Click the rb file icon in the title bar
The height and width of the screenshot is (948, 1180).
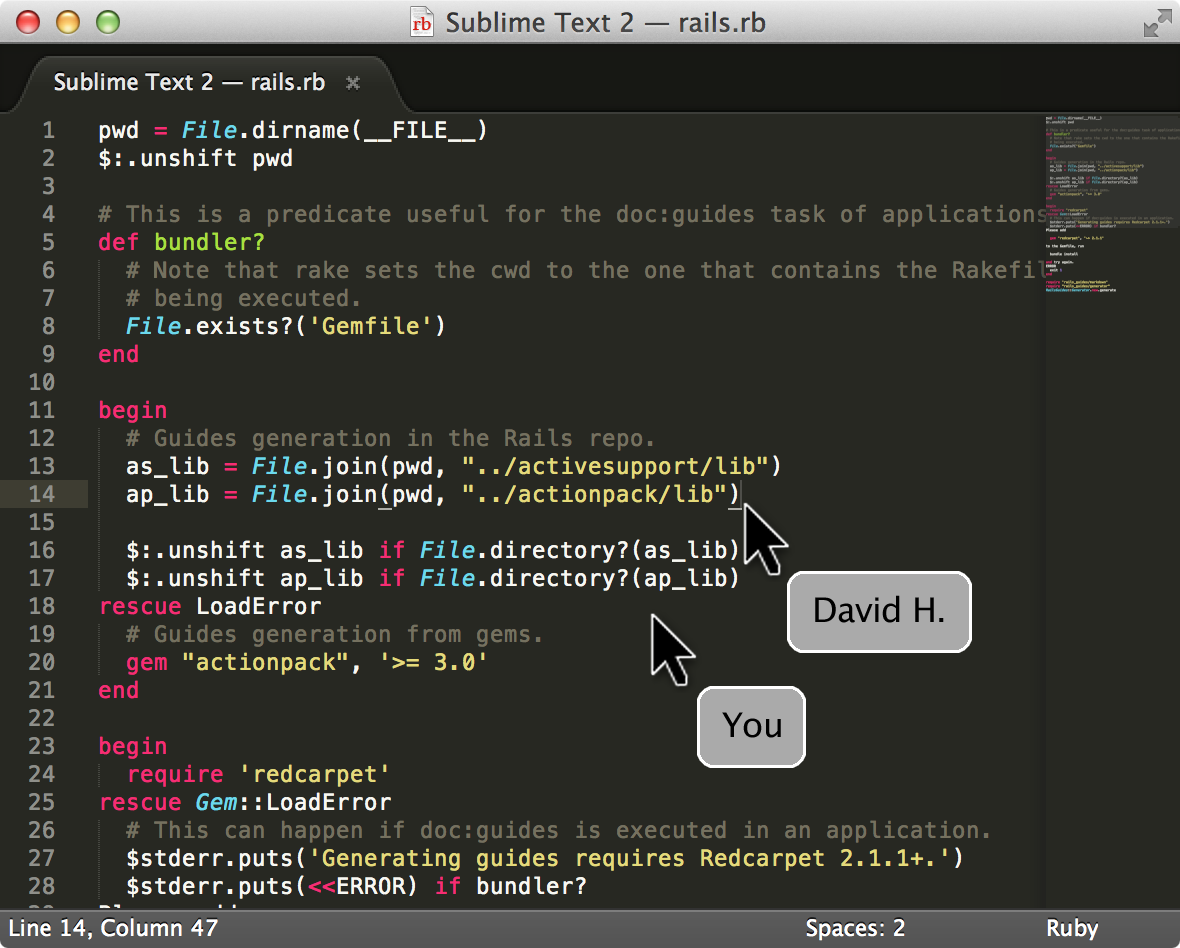pos(421,23)
